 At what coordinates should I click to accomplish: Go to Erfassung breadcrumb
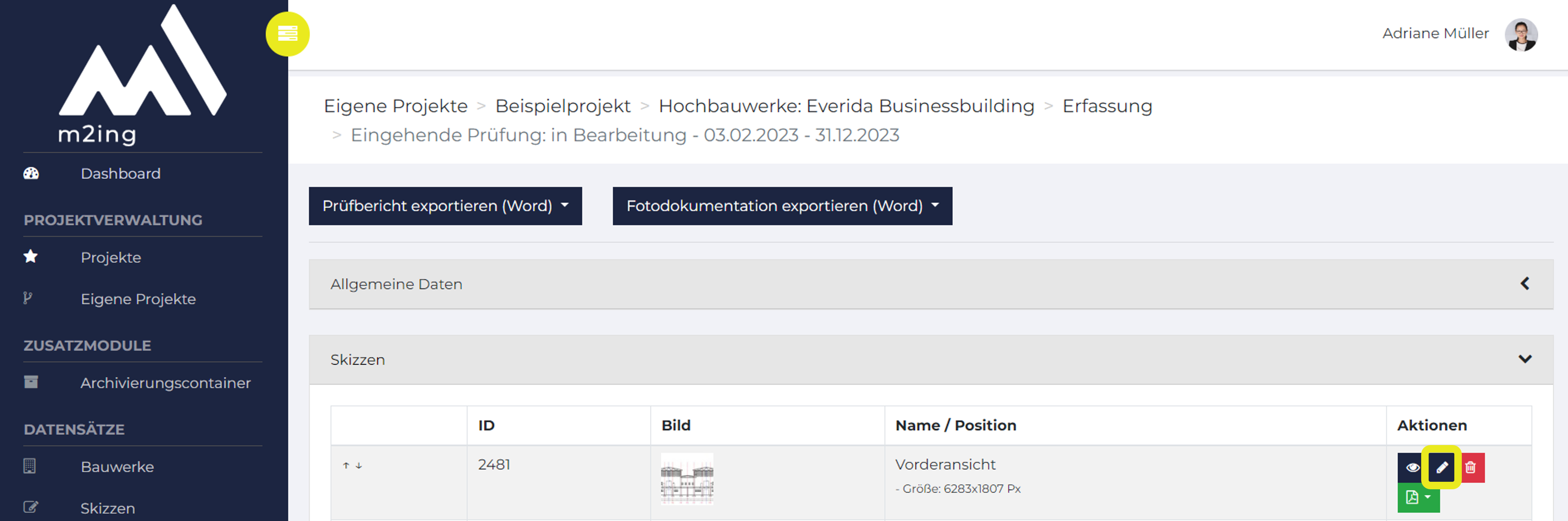pos(1107,106)
